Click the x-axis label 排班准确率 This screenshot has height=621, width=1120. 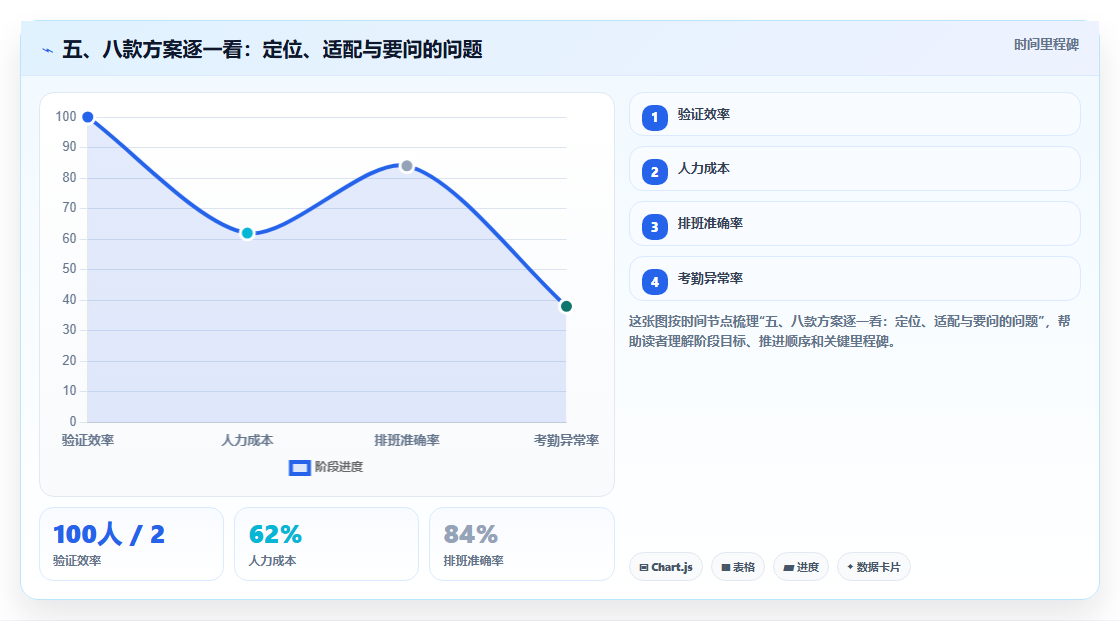click(407, 440)
